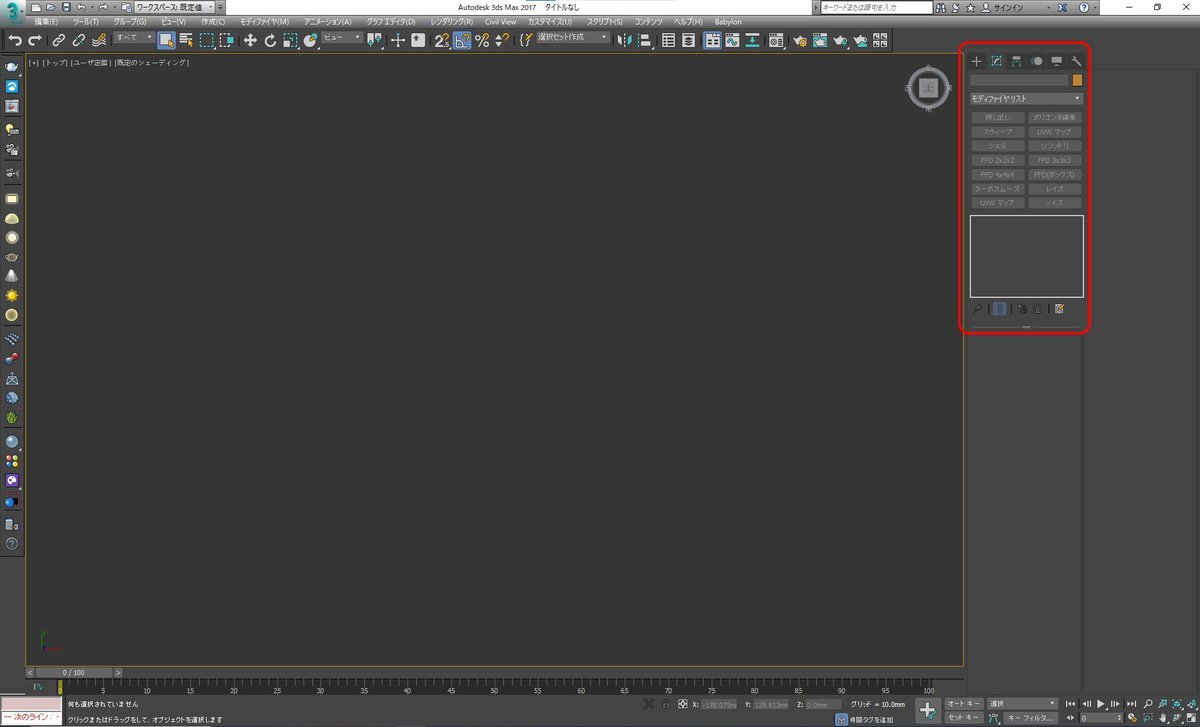
Task: Open the モディファイヤ(M) menu
Action: click(265, 21)
